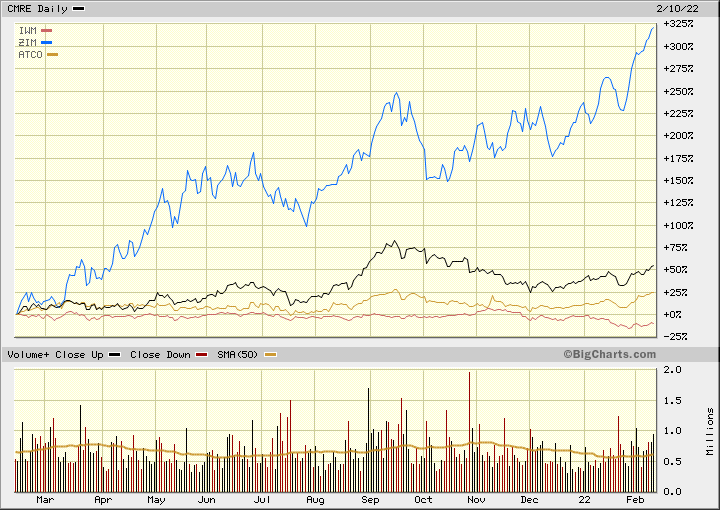The image size is (720, 510).
Task: Click the Sep month label
Action: pos(370,499)
